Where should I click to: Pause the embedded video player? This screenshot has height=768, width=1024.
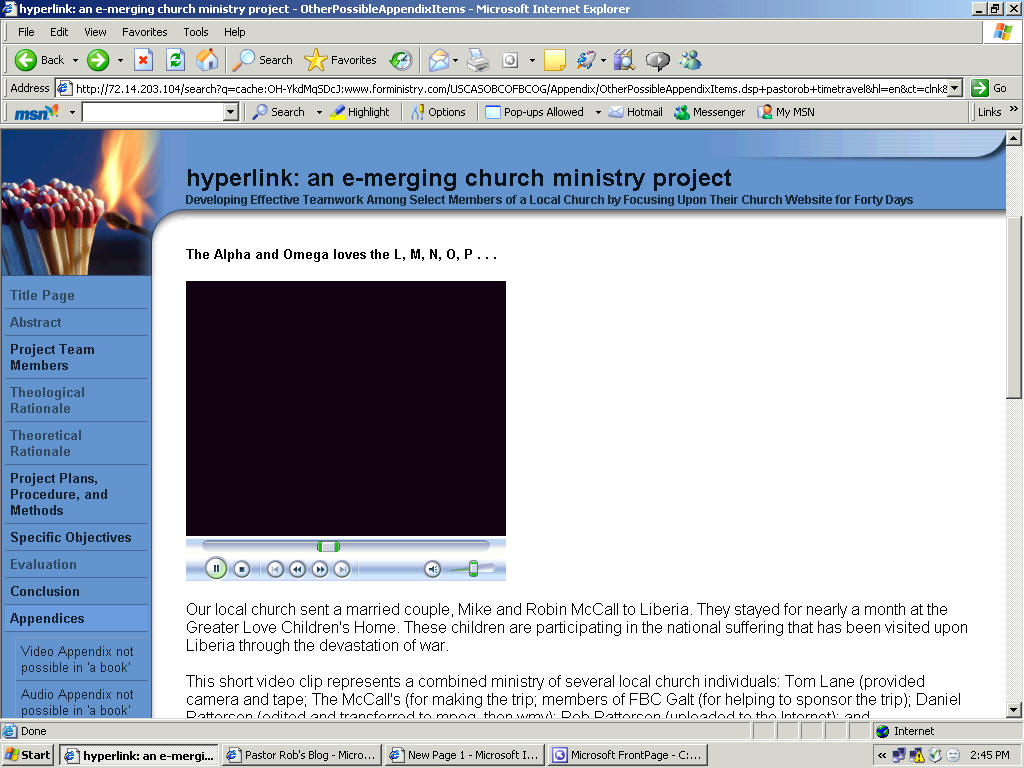[216, 569]
